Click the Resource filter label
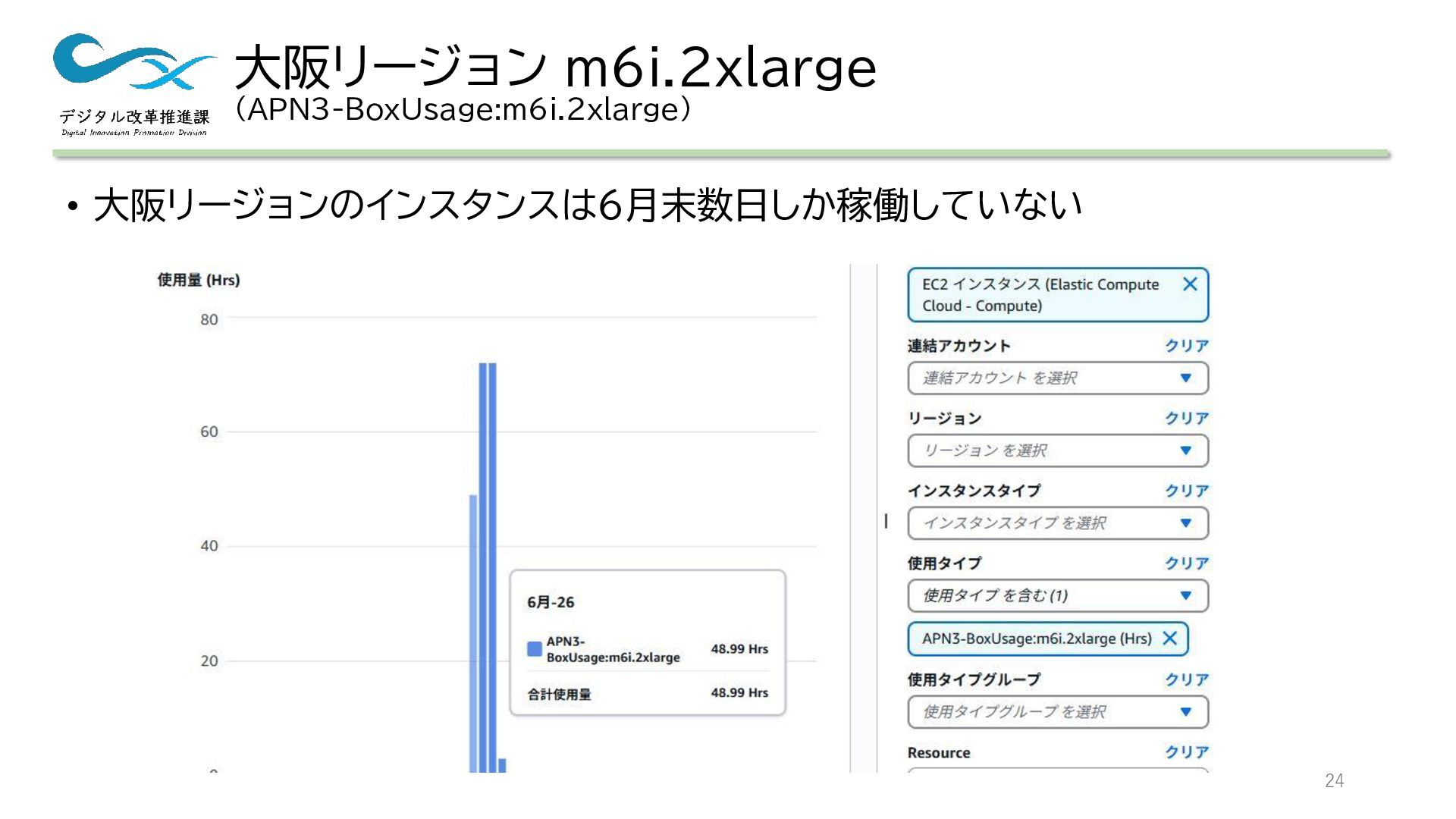This screenshot has width=1456, height=819. (939, 753)
